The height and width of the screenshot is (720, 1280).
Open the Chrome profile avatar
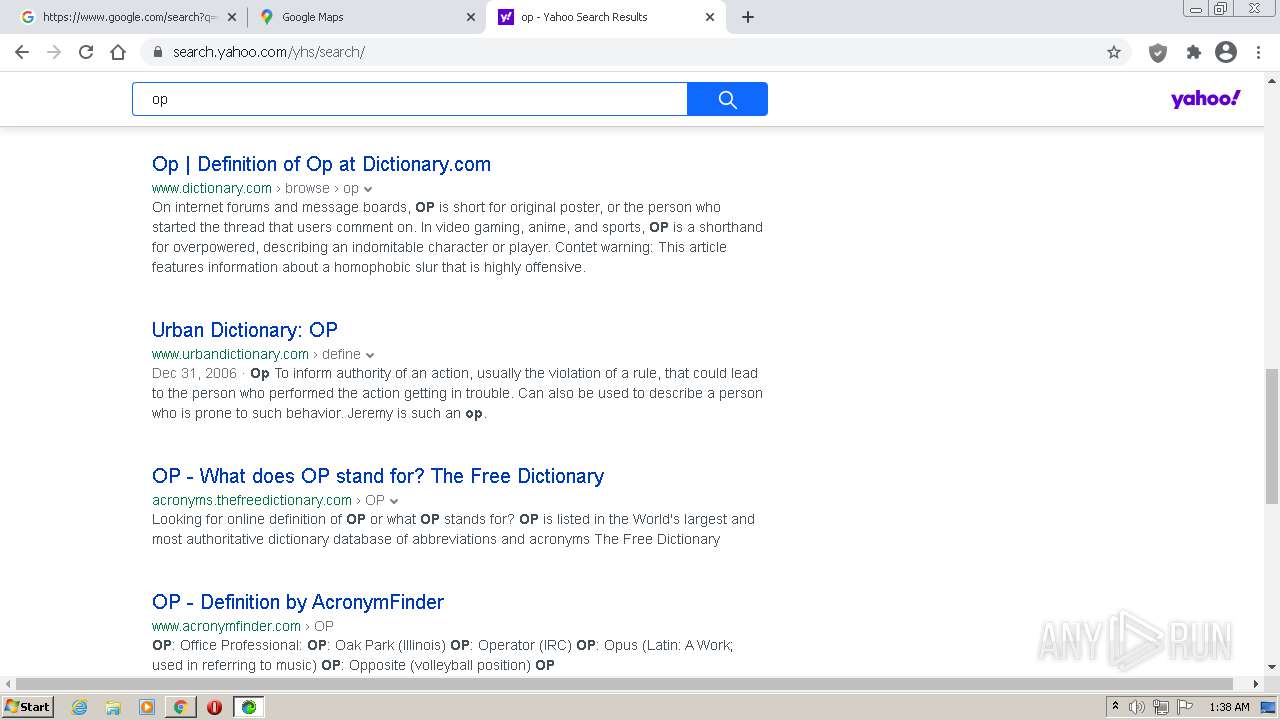pos(1226,52)
